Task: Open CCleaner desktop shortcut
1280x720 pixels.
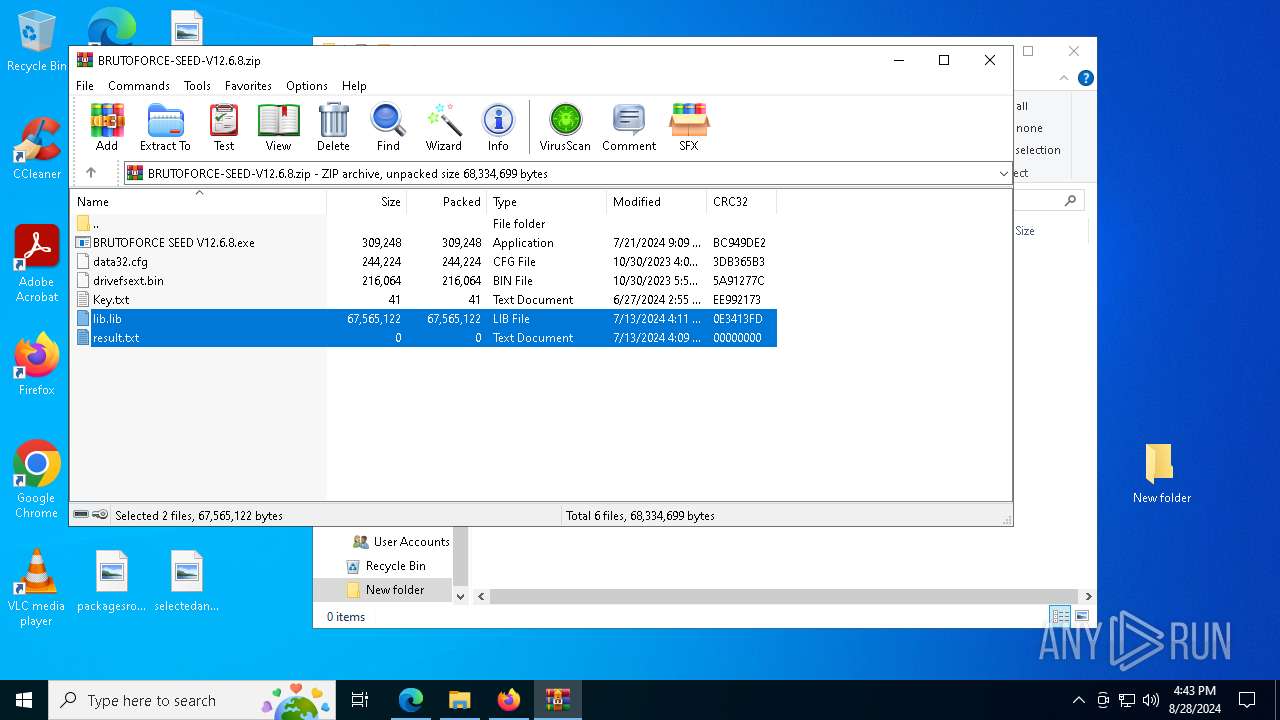Action: tap(37, 149)
